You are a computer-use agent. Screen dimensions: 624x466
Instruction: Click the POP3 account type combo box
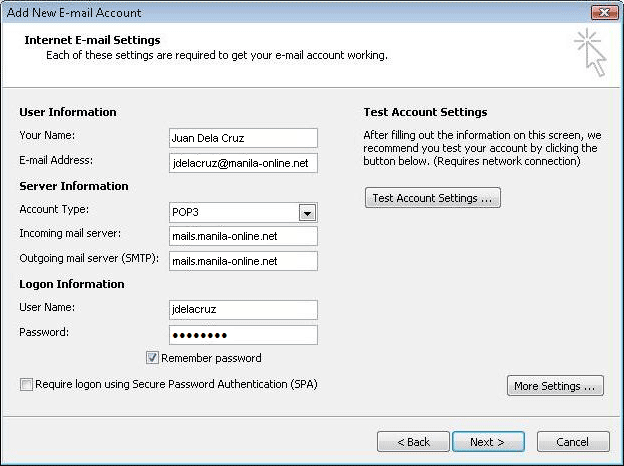click(x=243, y=213)
